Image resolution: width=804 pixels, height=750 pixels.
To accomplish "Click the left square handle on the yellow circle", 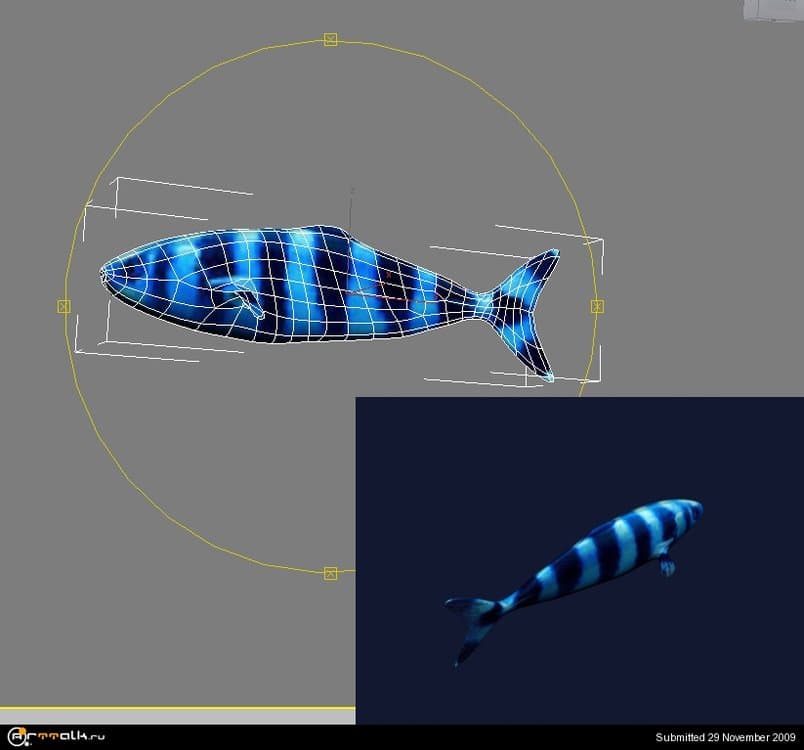I will coord(64,306).
